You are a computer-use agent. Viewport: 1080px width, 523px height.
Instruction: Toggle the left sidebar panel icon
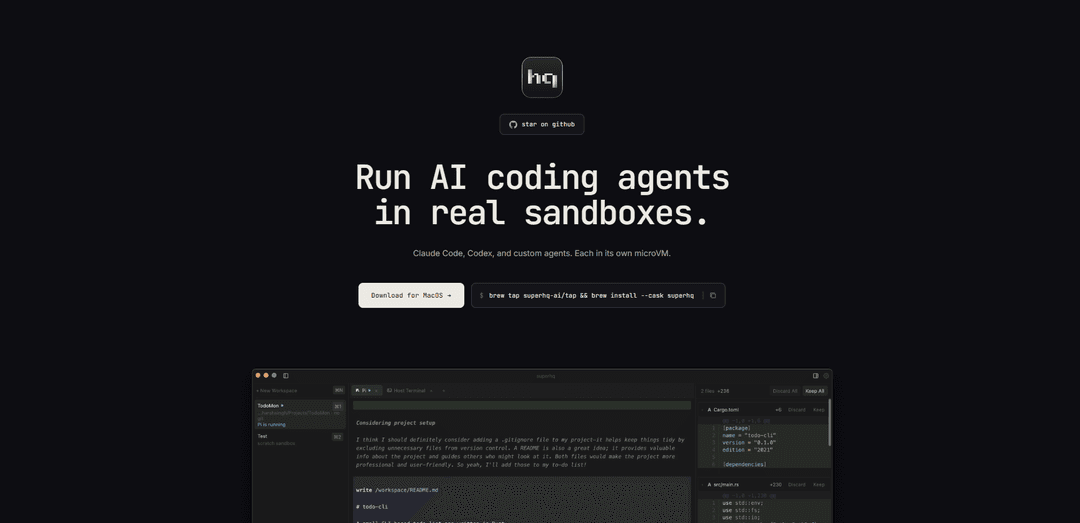[x=286, y=375]
